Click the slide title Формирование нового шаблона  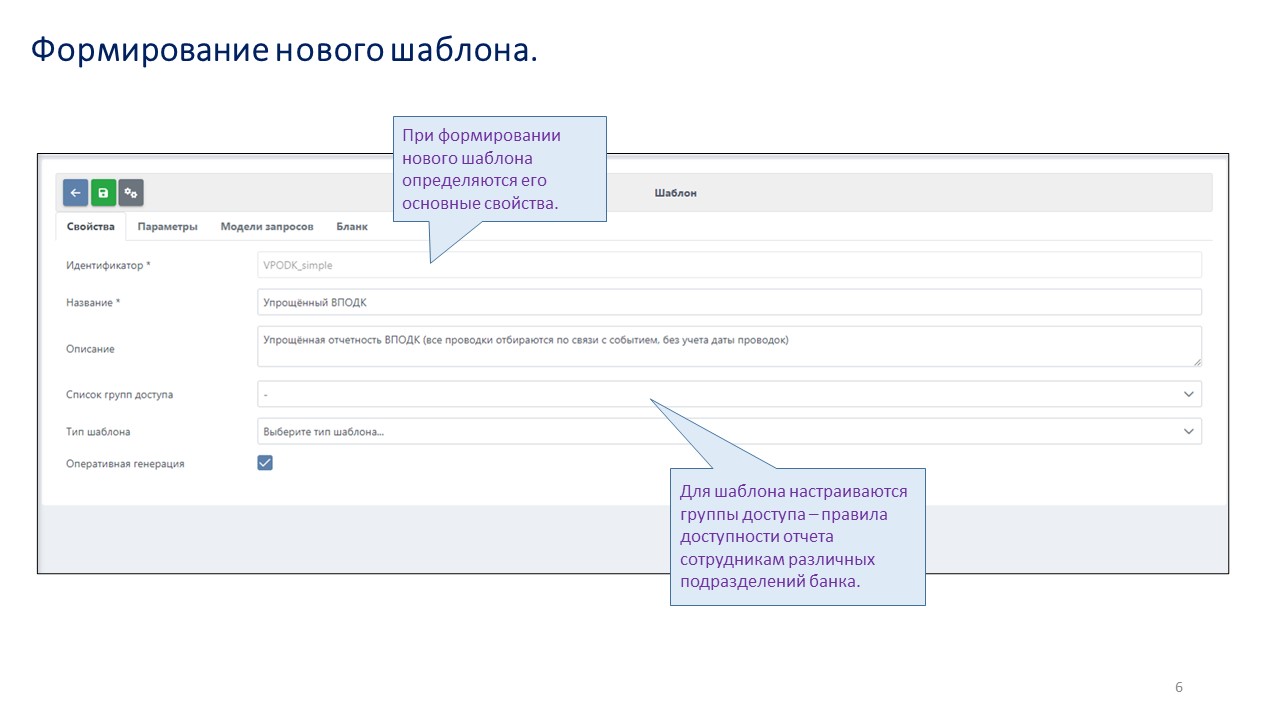click(284, 50)
